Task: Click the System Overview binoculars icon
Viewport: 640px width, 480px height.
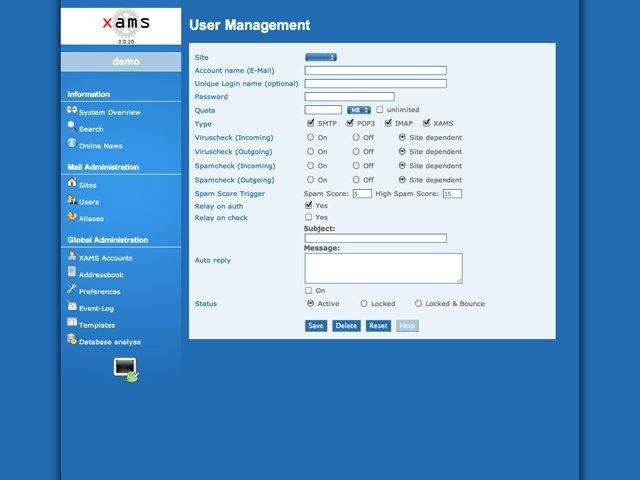Action: 72,110
